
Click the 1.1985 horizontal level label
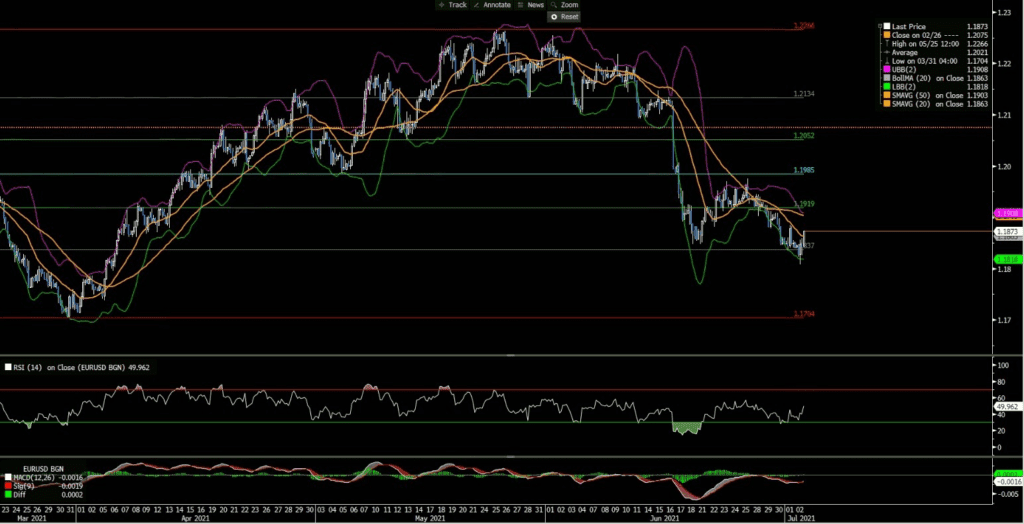coord(803,170)
